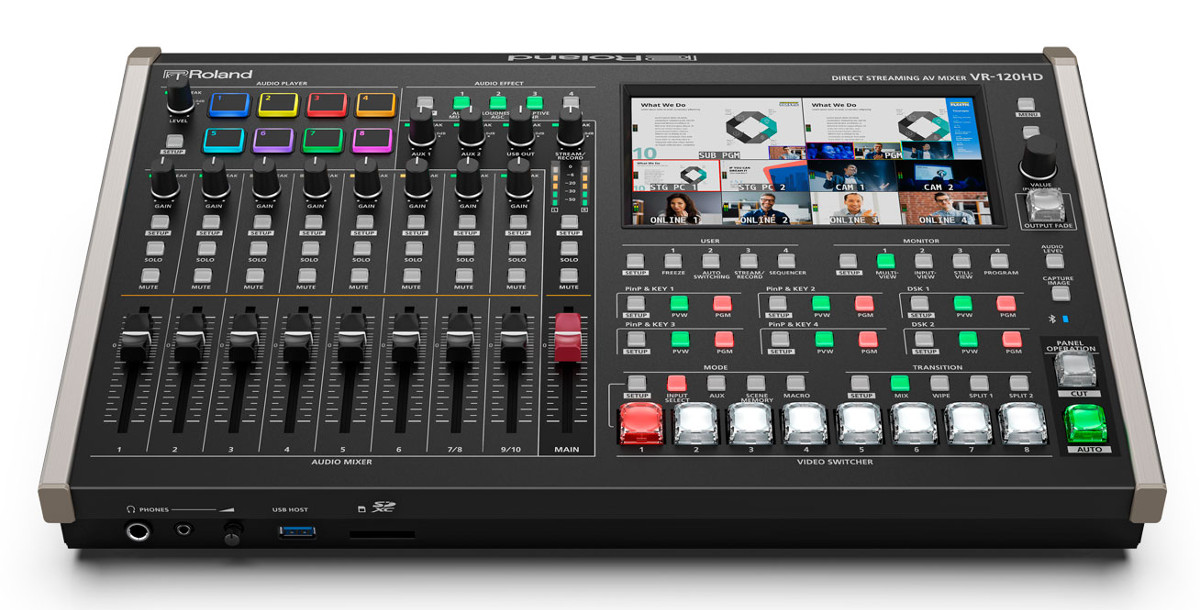This screenshot has height=610, width=1200.
Task: Open the MENU button beside the display
Action: (x=1026, y=103)
